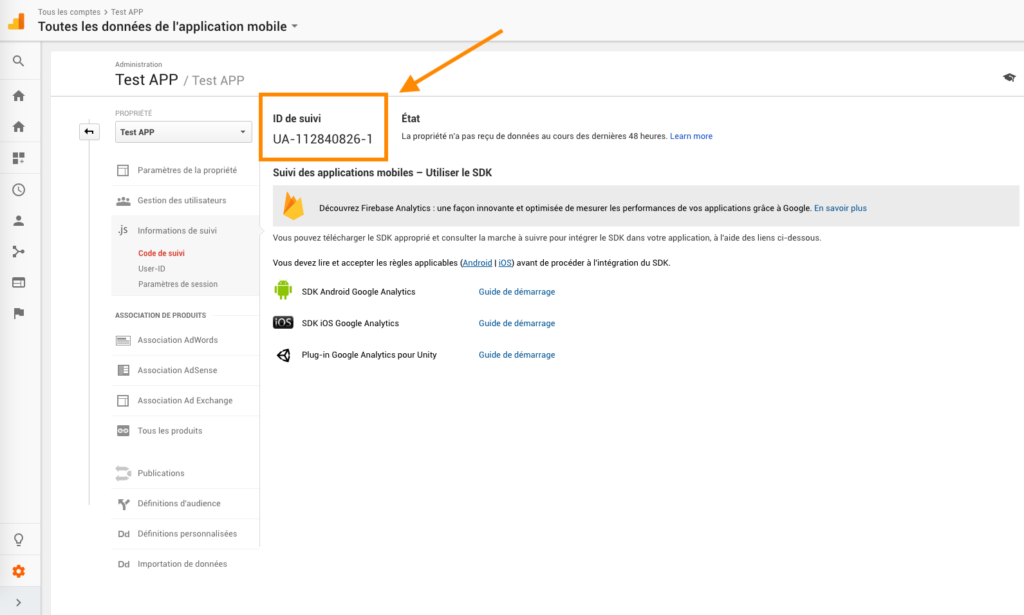Open the Admin gear icon

click(x=18, y=571)
